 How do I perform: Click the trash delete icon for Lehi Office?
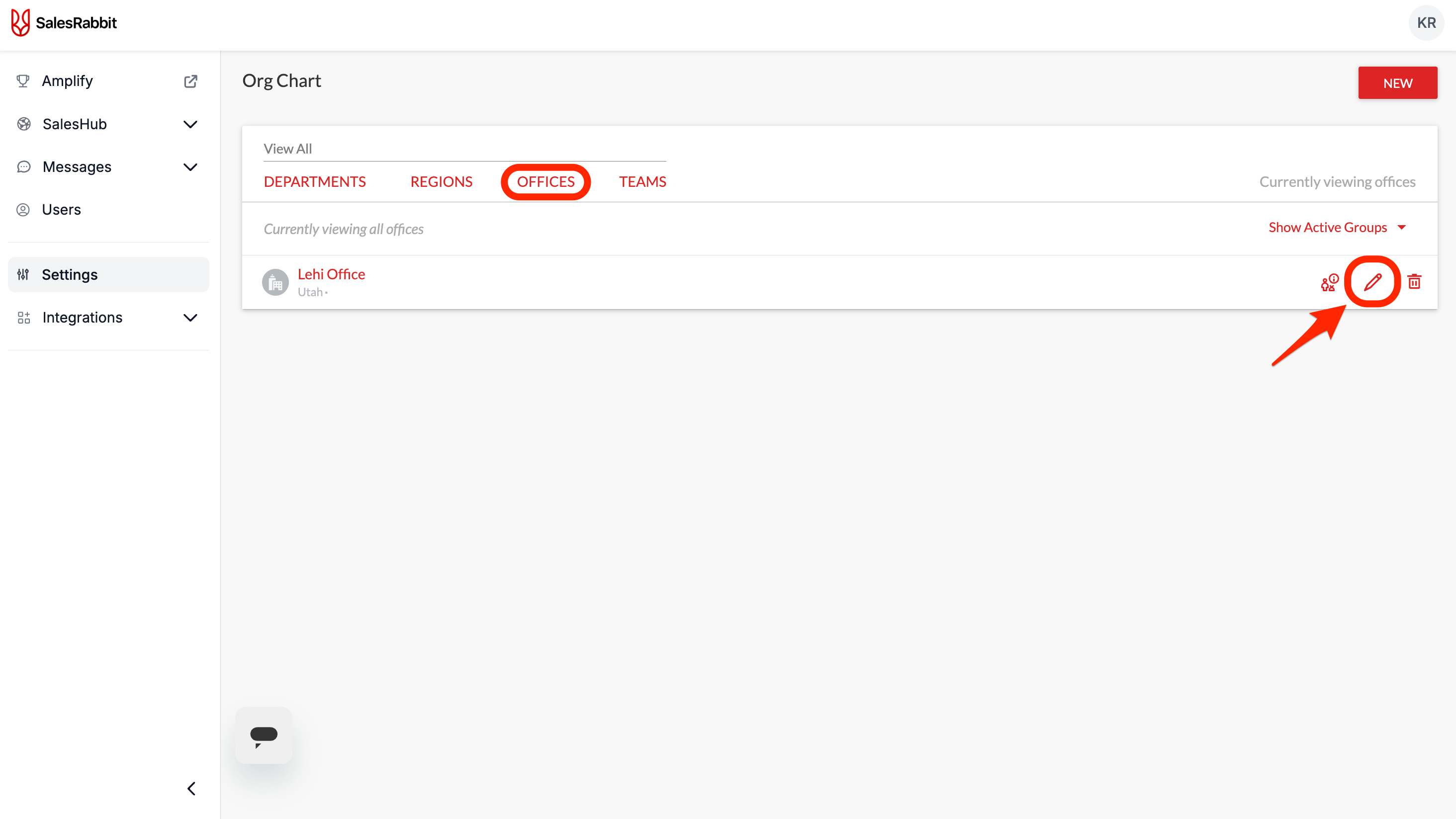pos(1414,282)
